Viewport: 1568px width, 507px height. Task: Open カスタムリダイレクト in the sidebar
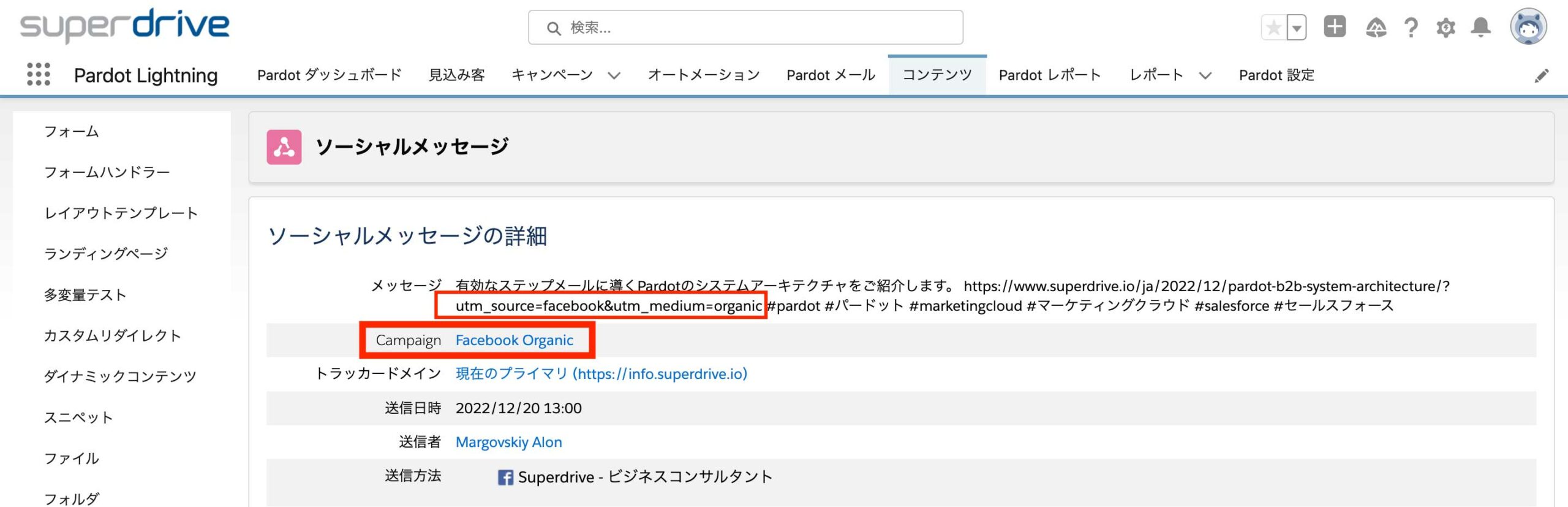[x=113, y=335]
